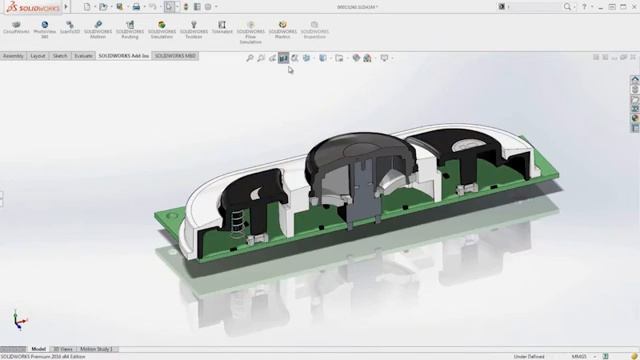The width and height of the screenshot is (640, 360).
Task: Open the Options dropdown arrow
Action: click(x=216, y=7)
